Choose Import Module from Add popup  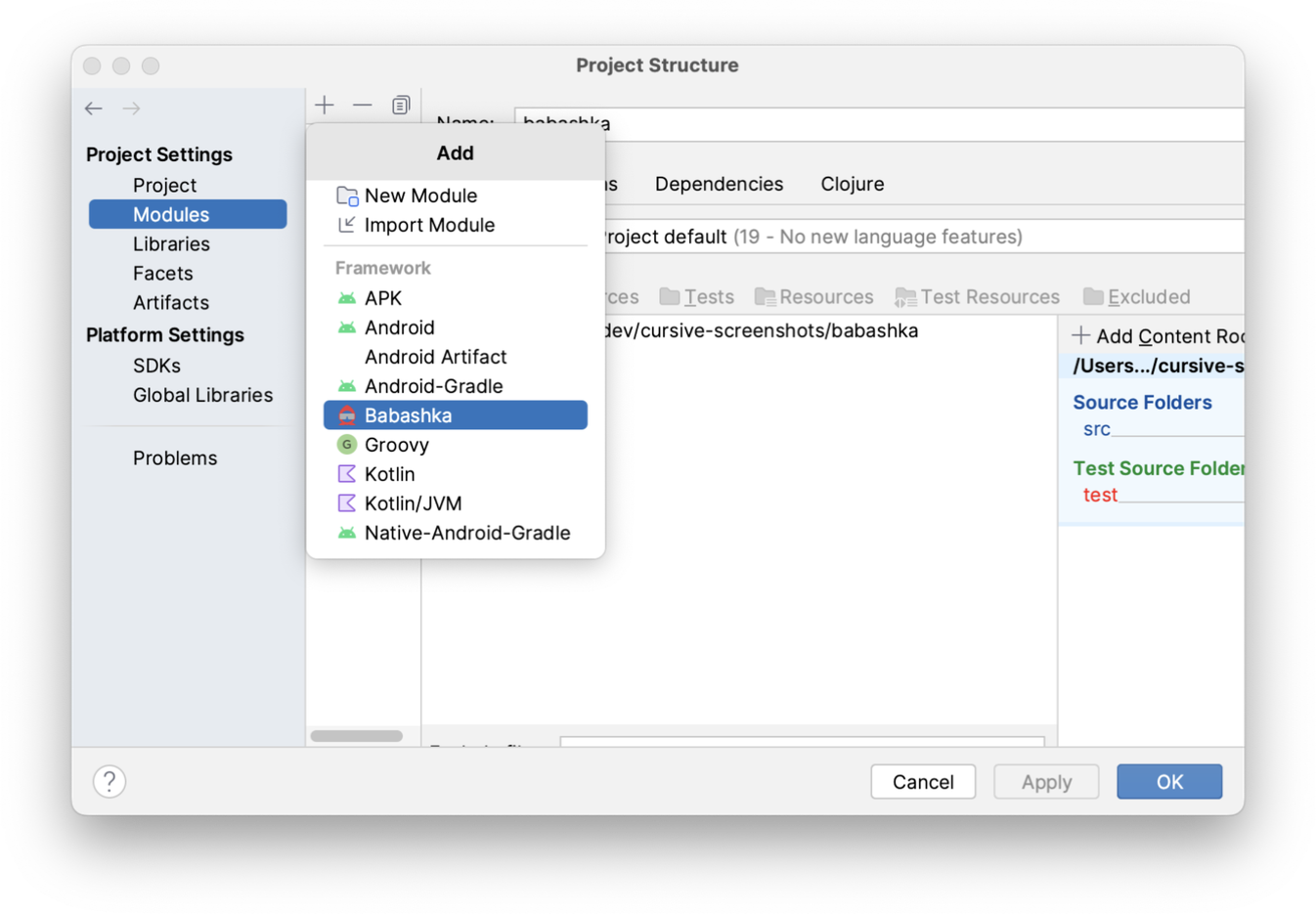pyautogui.click(x=456, y=225)
